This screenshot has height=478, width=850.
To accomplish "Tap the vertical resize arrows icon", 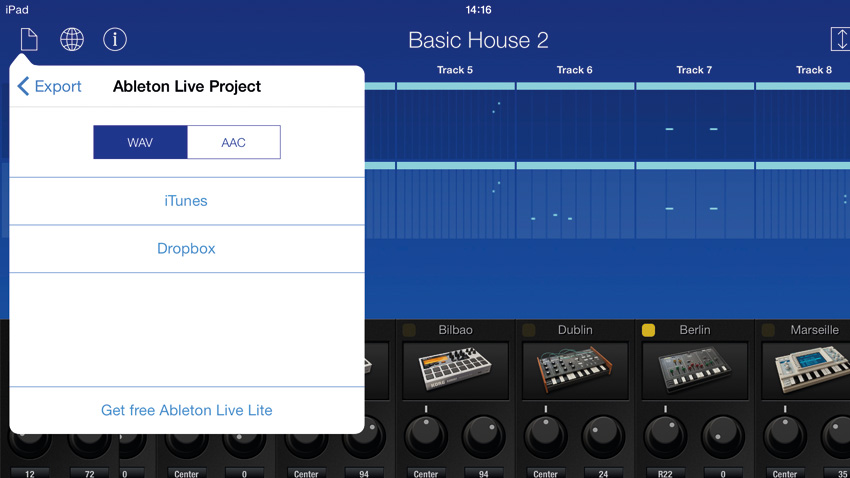I will tap(841, 40).
